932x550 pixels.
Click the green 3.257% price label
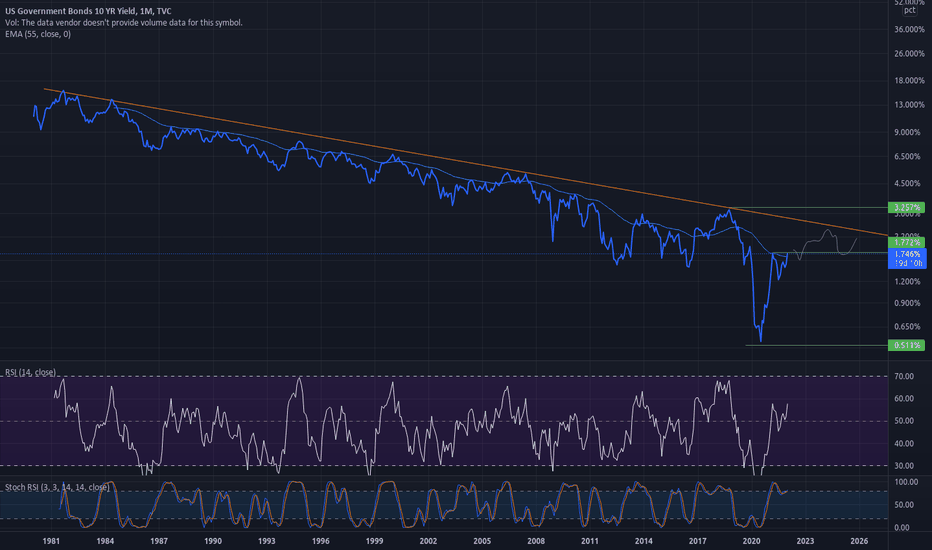click(906, 208)
